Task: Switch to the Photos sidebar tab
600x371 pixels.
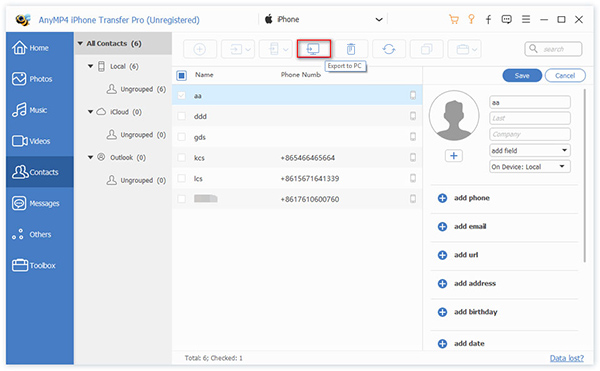Action: click(39, 79)
